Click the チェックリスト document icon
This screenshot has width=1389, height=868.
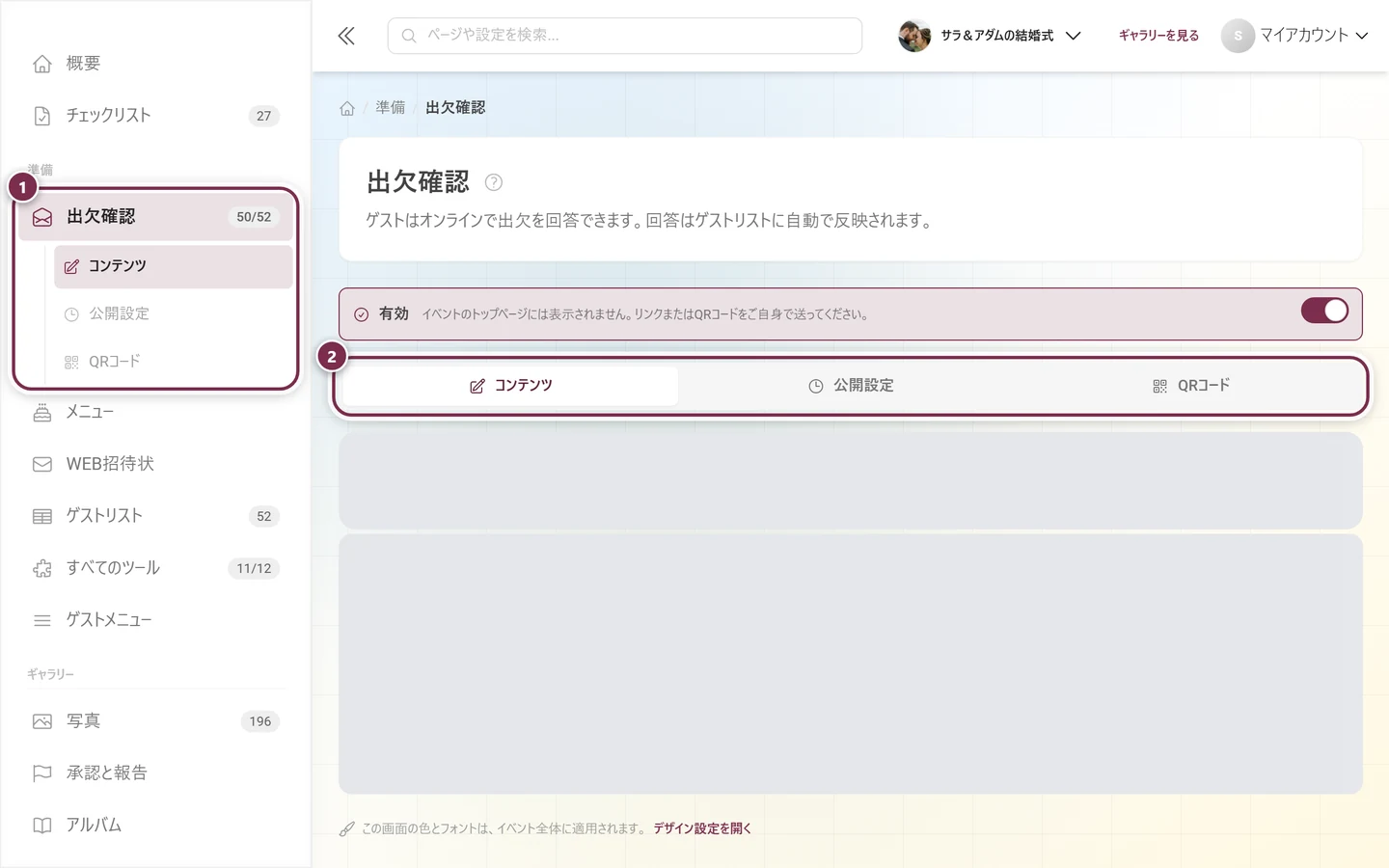click(42, 116)
